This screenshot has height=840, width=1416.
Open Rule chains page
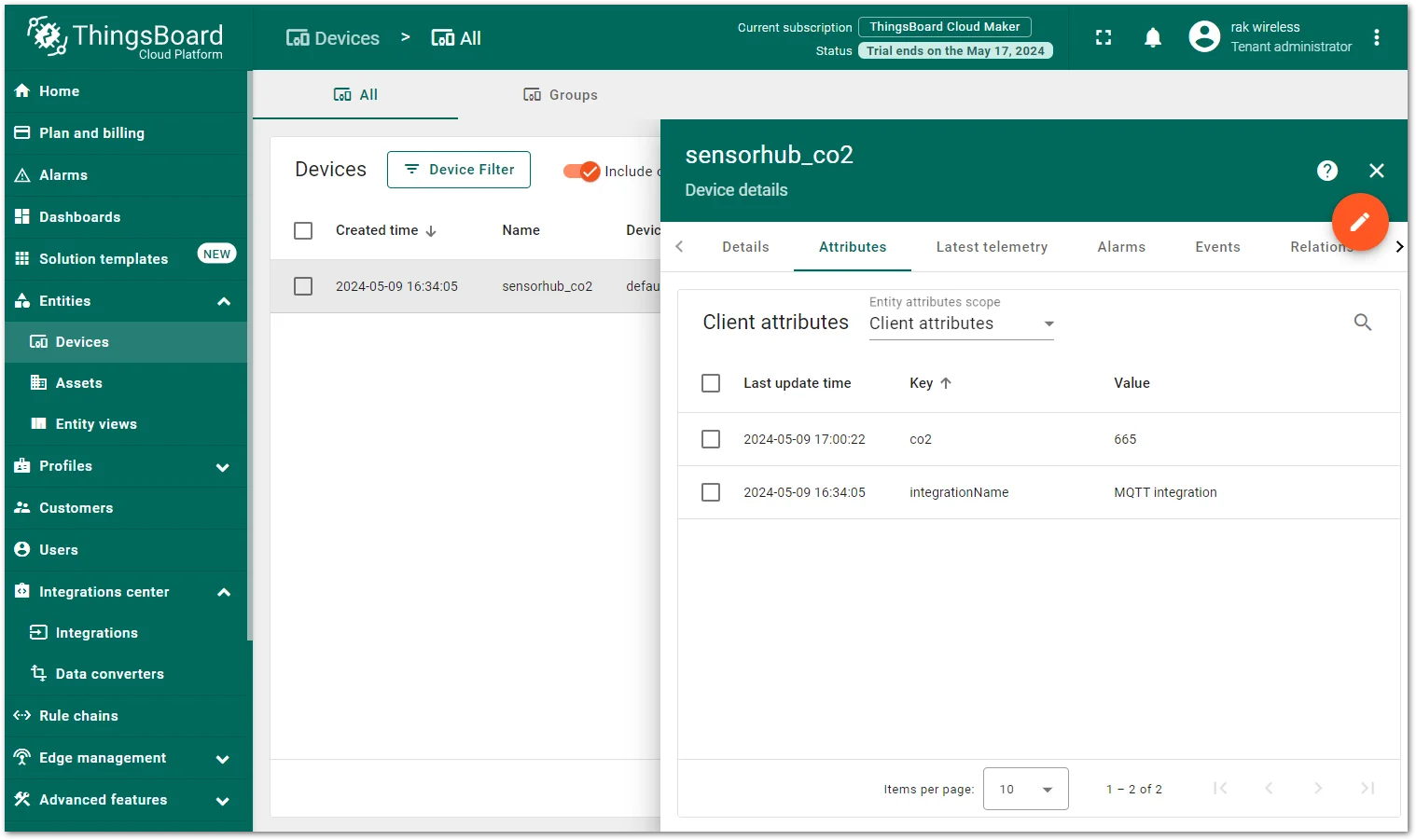(x=126, y=716)
